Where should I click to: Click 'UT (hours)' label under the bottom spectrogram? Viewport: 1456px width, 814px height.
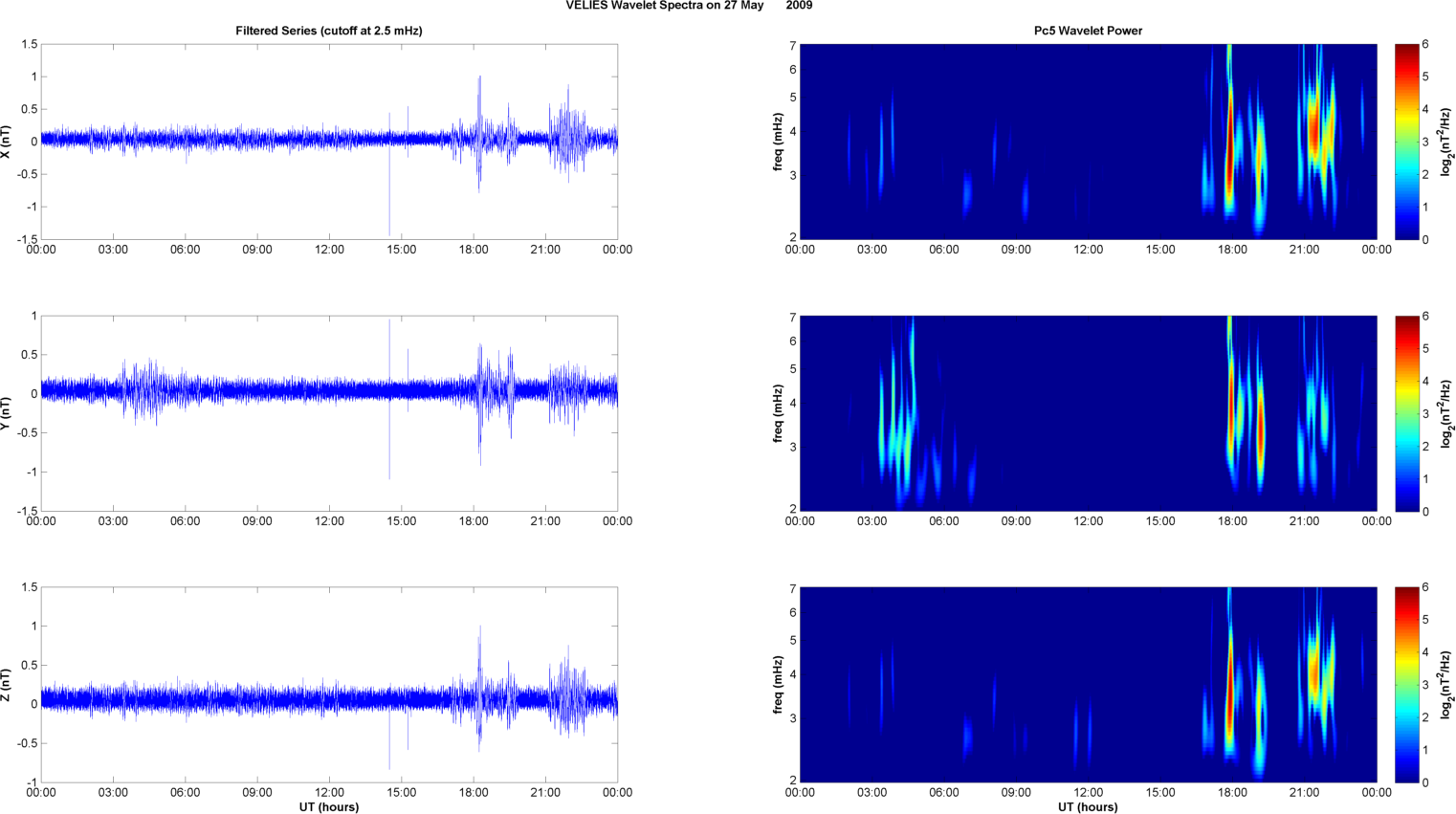point(1088,807)
